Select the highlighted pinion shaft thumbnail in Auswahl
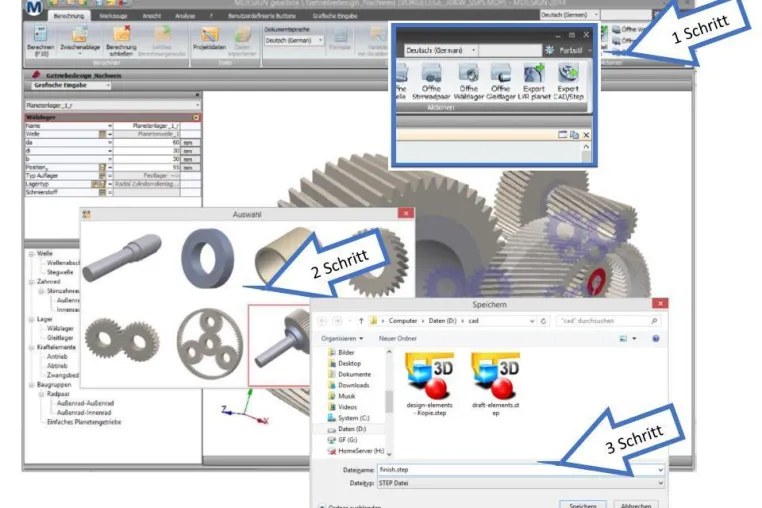Image resolution: width=762 pixels, height=508 pixels. click(279, 345)
